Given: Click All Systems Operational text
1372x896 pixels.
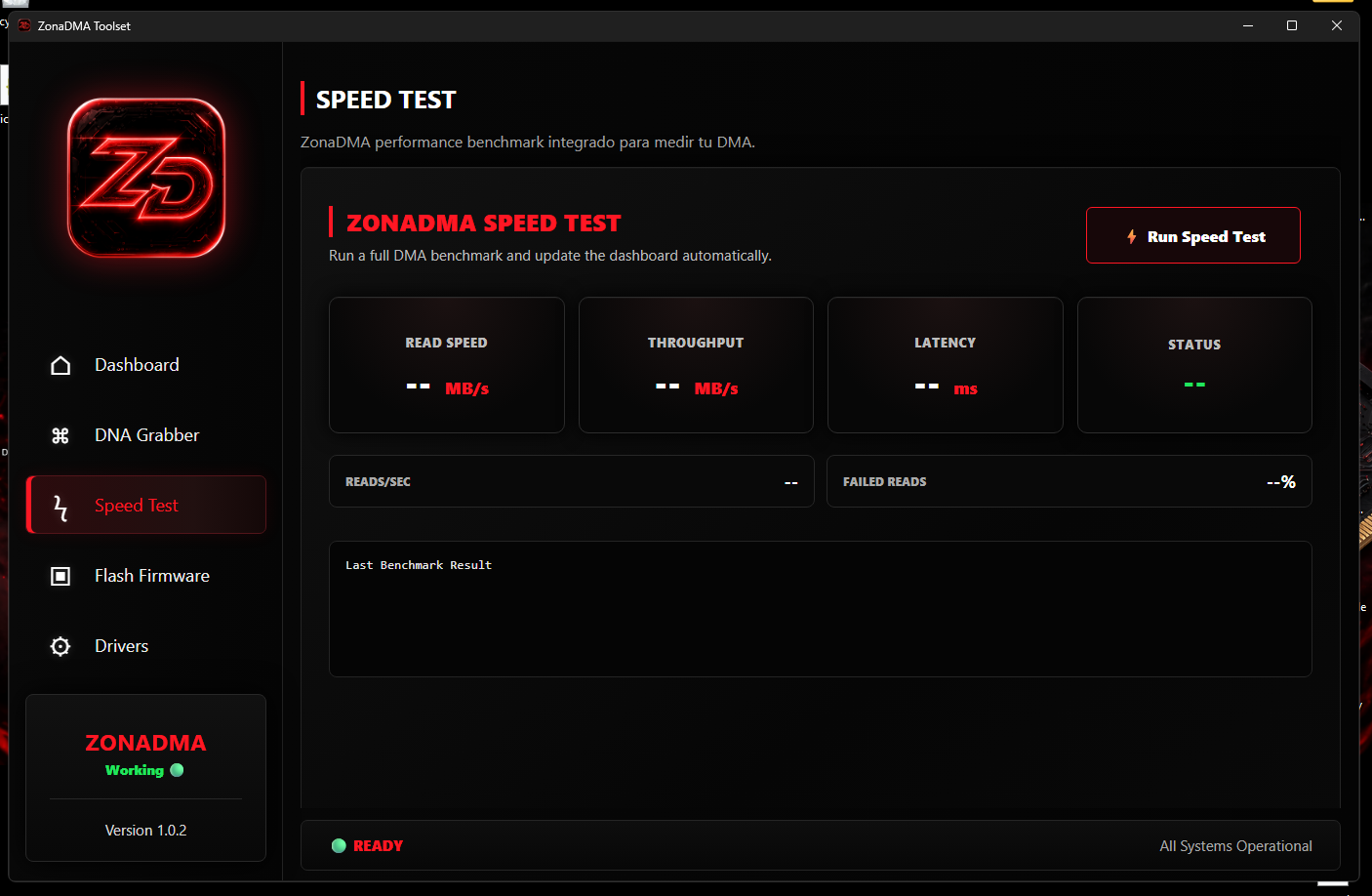Looking at the screenshot, I should tap(1235, 846).
